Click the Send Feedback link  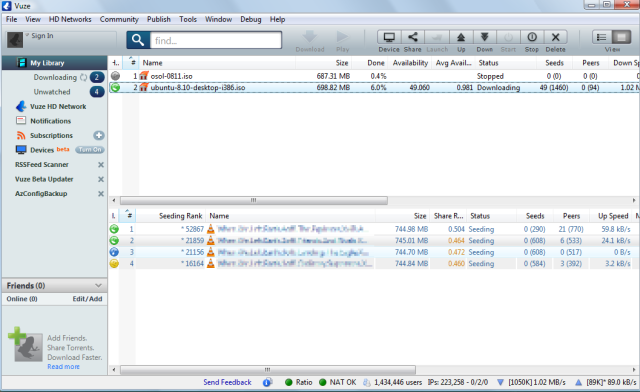click(x=227, y=382)
